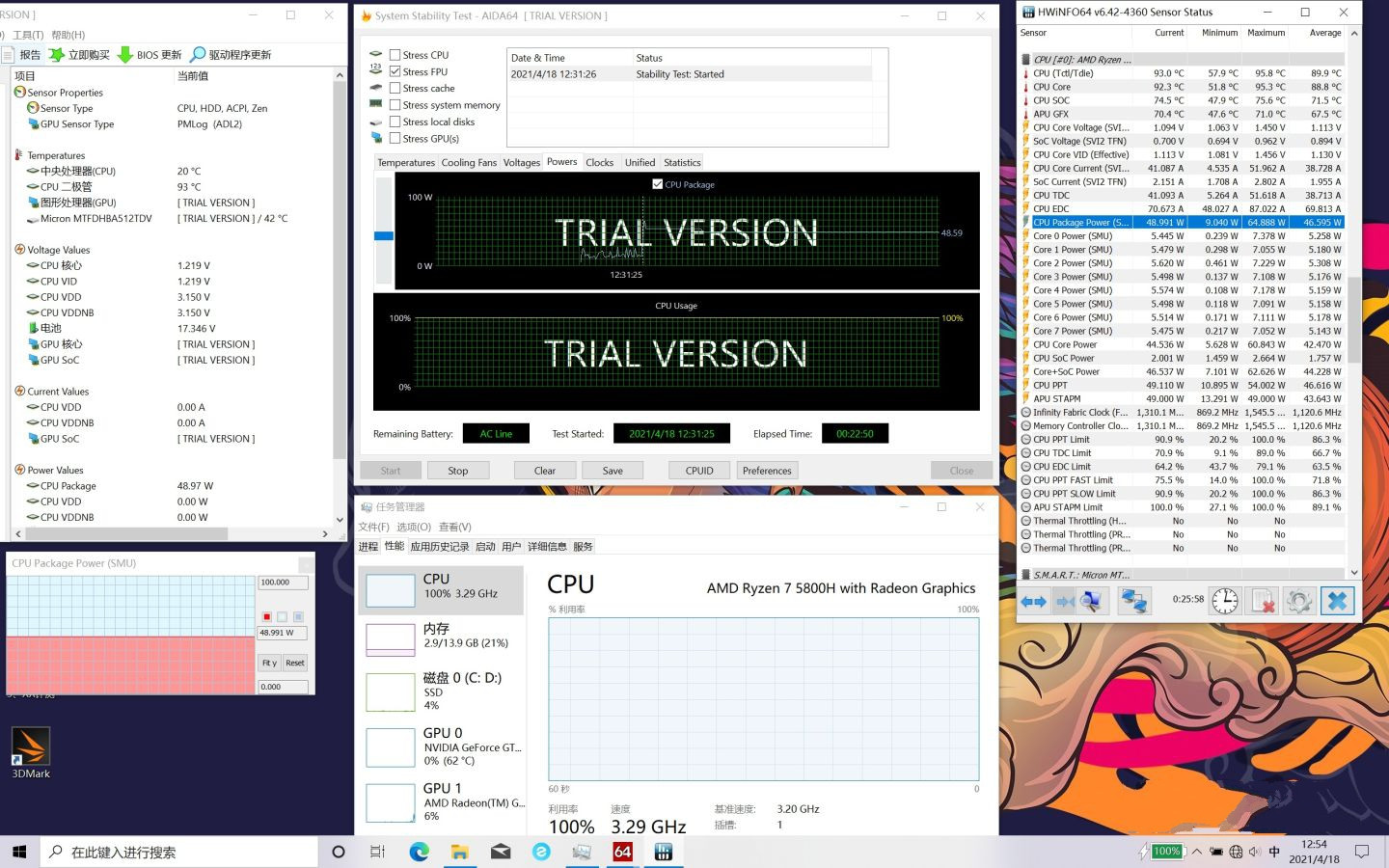Image resolution: width=1389 pixels, height=868 pixels.
Task: Enable Stress local disks checkbox
Action: 395,122
